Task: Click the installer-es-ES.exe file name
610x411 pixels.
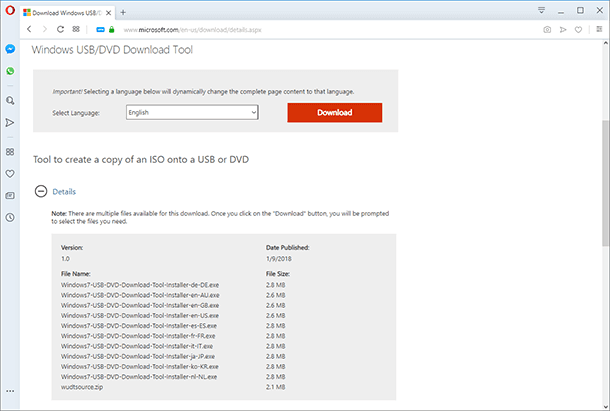Action: click(139, 325)
